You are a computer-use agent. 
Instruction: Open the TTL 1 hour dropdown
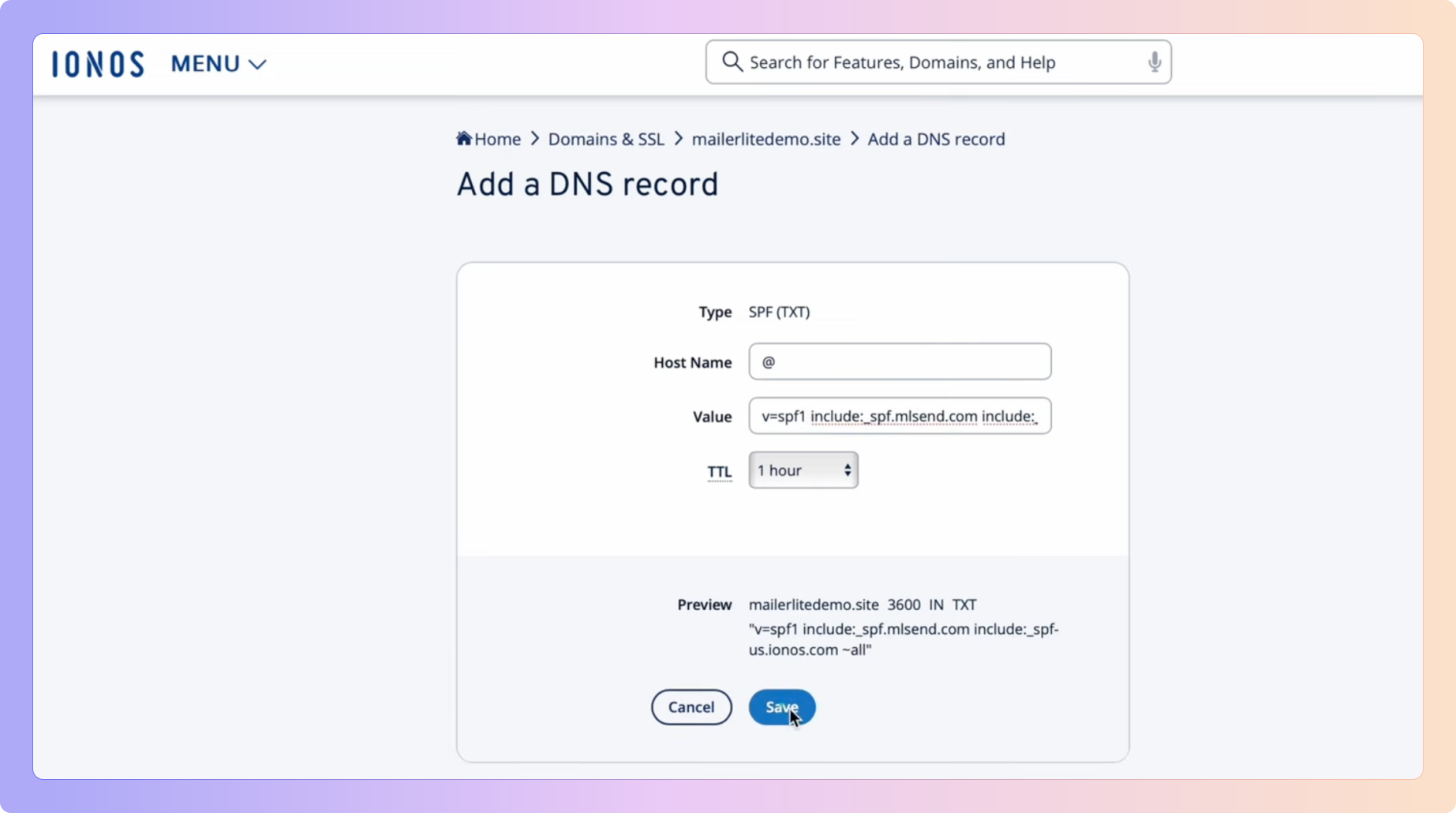coord(803,470)
